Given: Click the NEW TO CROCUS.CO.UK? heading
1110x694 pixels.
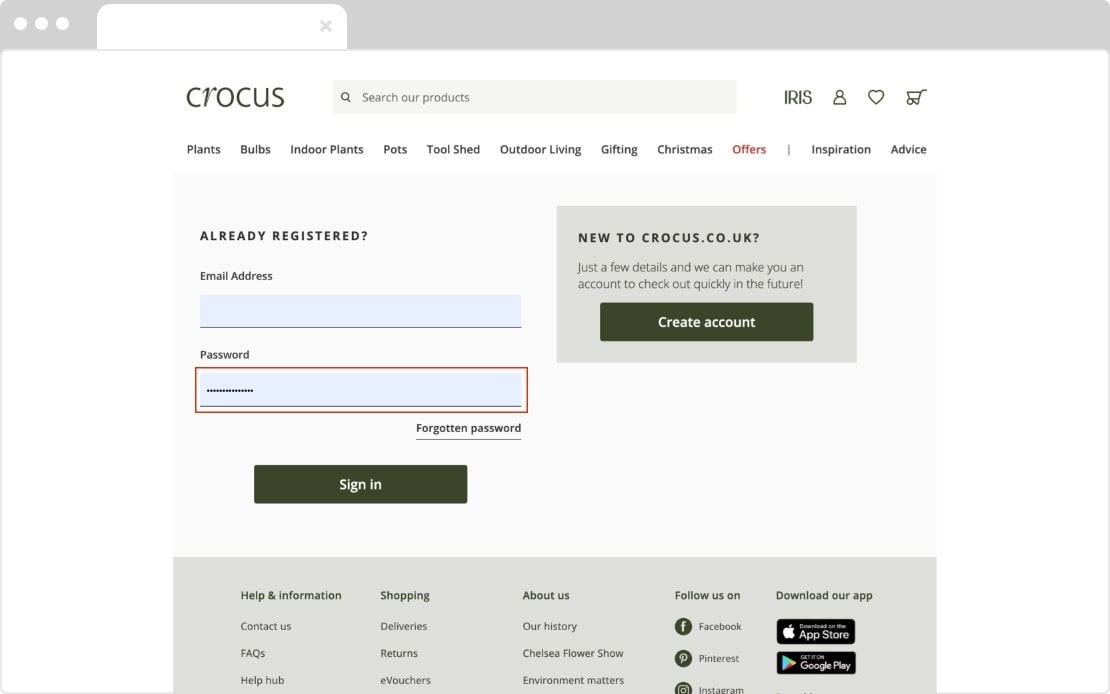Looking at the screenshot, I should tap(669, 238).
